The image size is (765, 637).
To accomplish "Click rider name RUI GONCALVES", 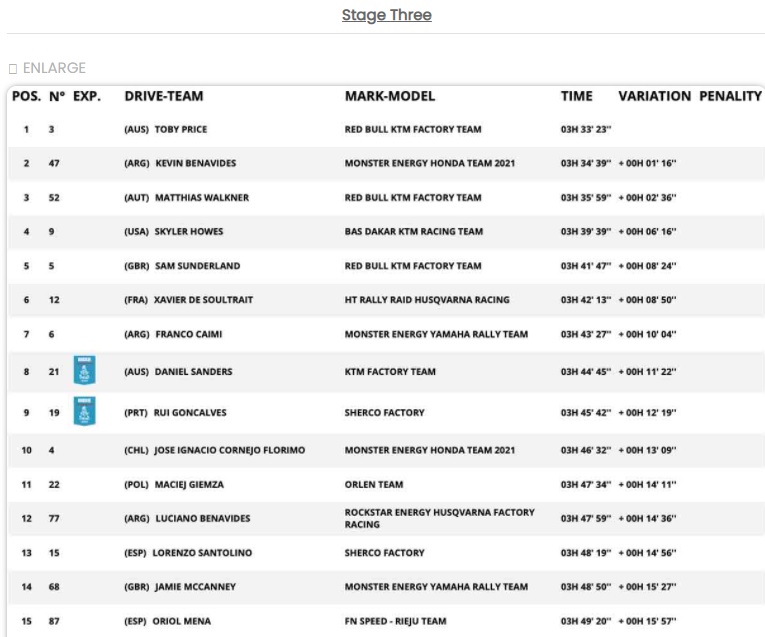I will [x=190, y=413].
